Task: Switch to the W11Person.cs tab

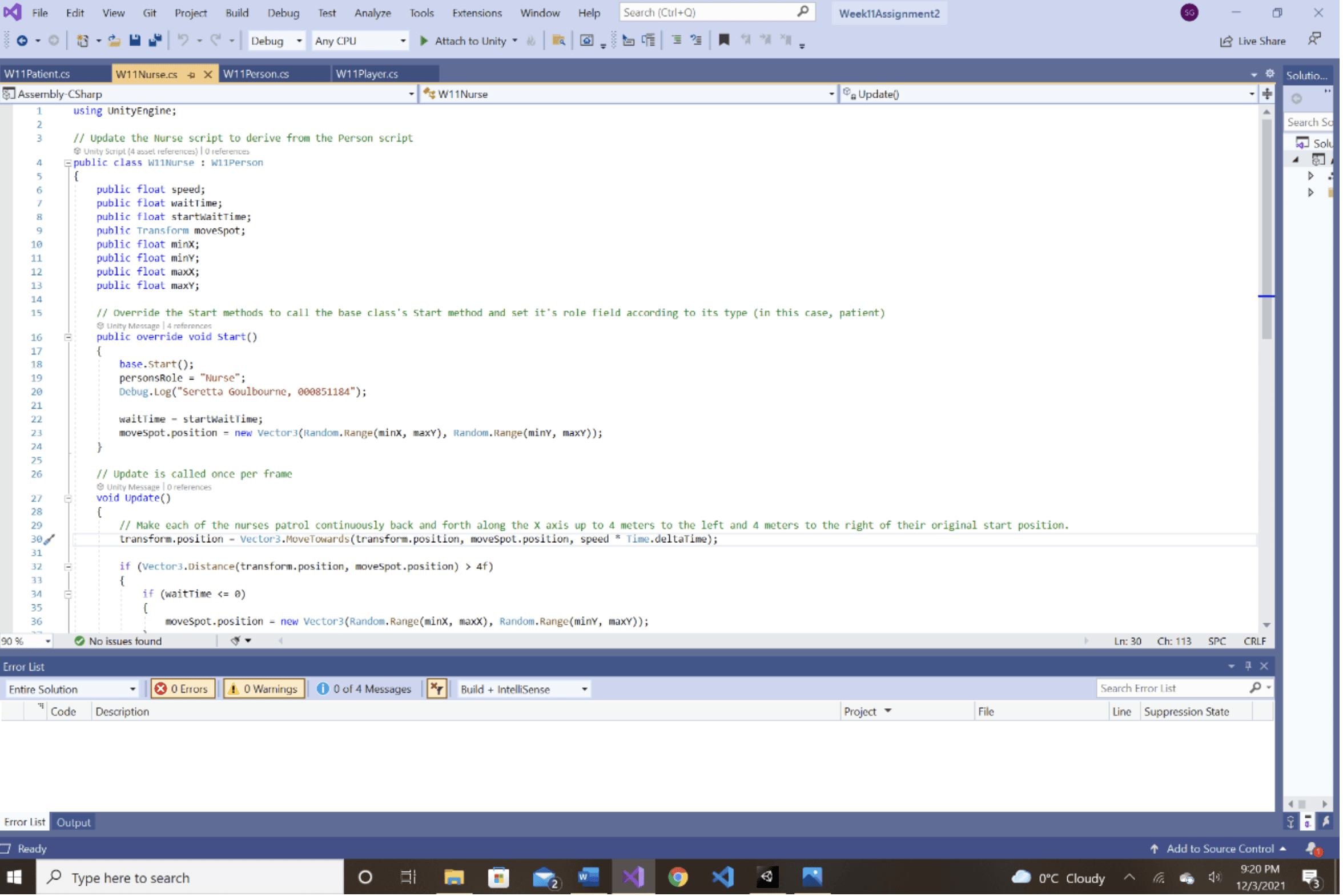Action: tap(256, 74)
